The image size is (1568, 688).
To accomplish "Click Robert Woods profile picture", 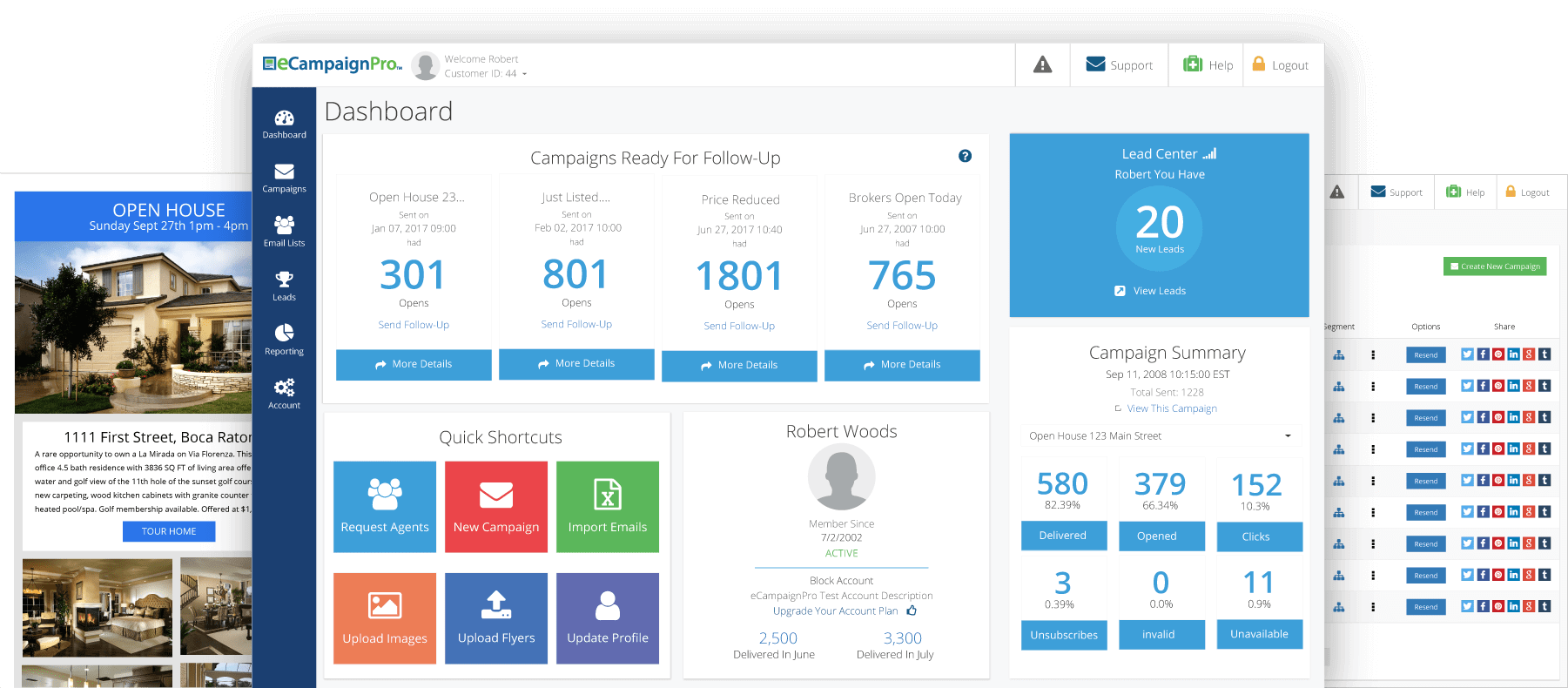I will point(841,476).
